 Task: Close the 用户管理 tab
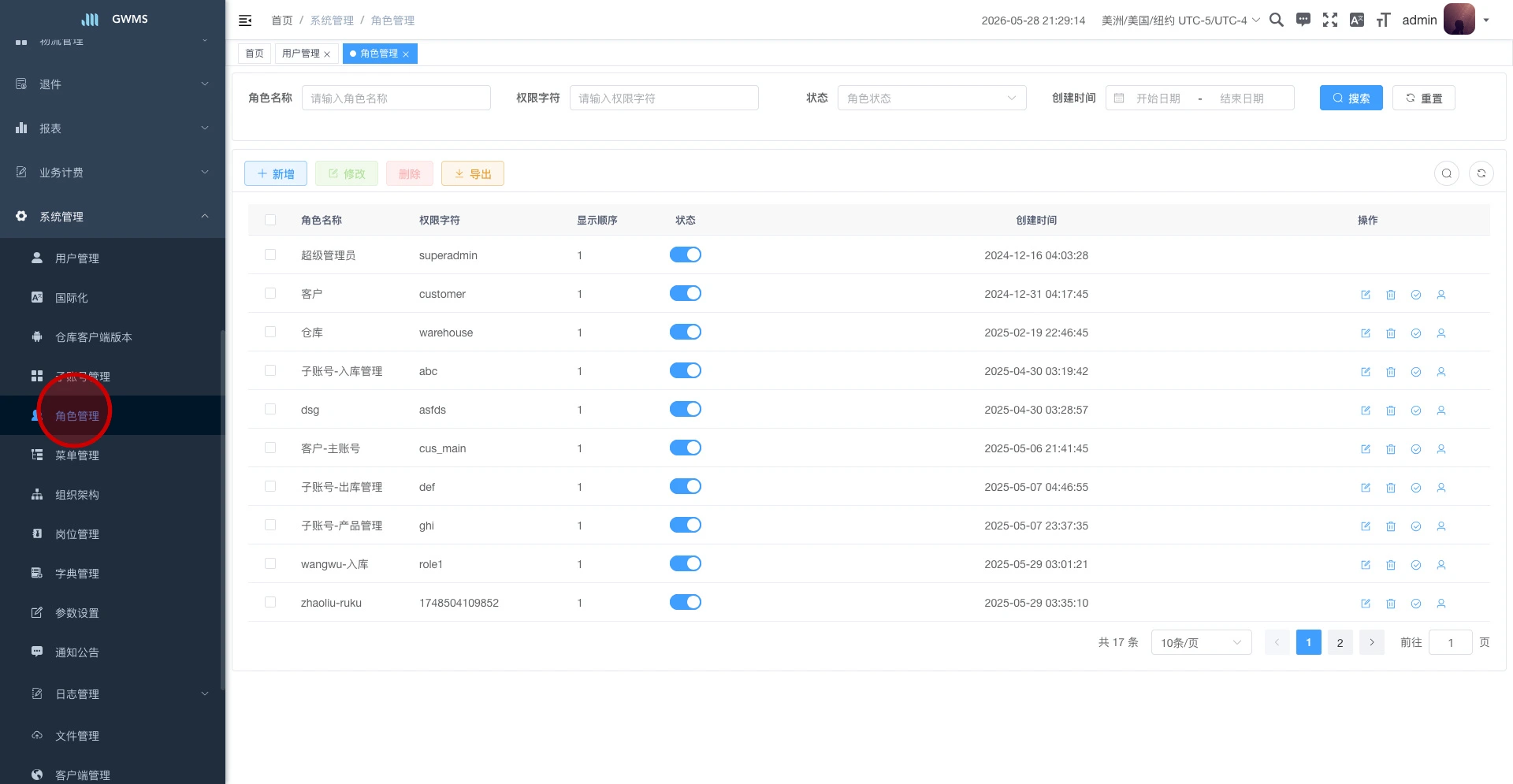click(x=327, y=54)
